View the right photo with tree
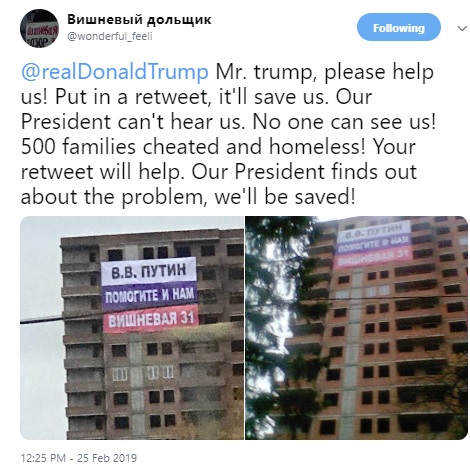The image size is (470, 471). coord(357,328)
